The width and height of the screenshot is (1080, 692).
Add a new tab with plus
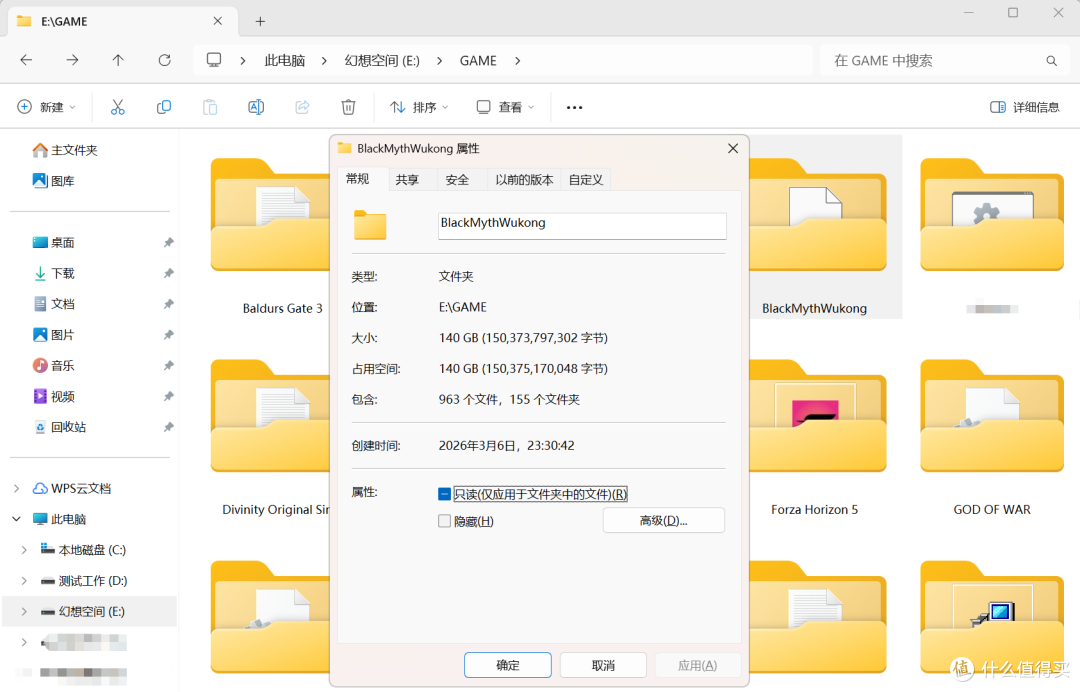click(x=260, y=21)
